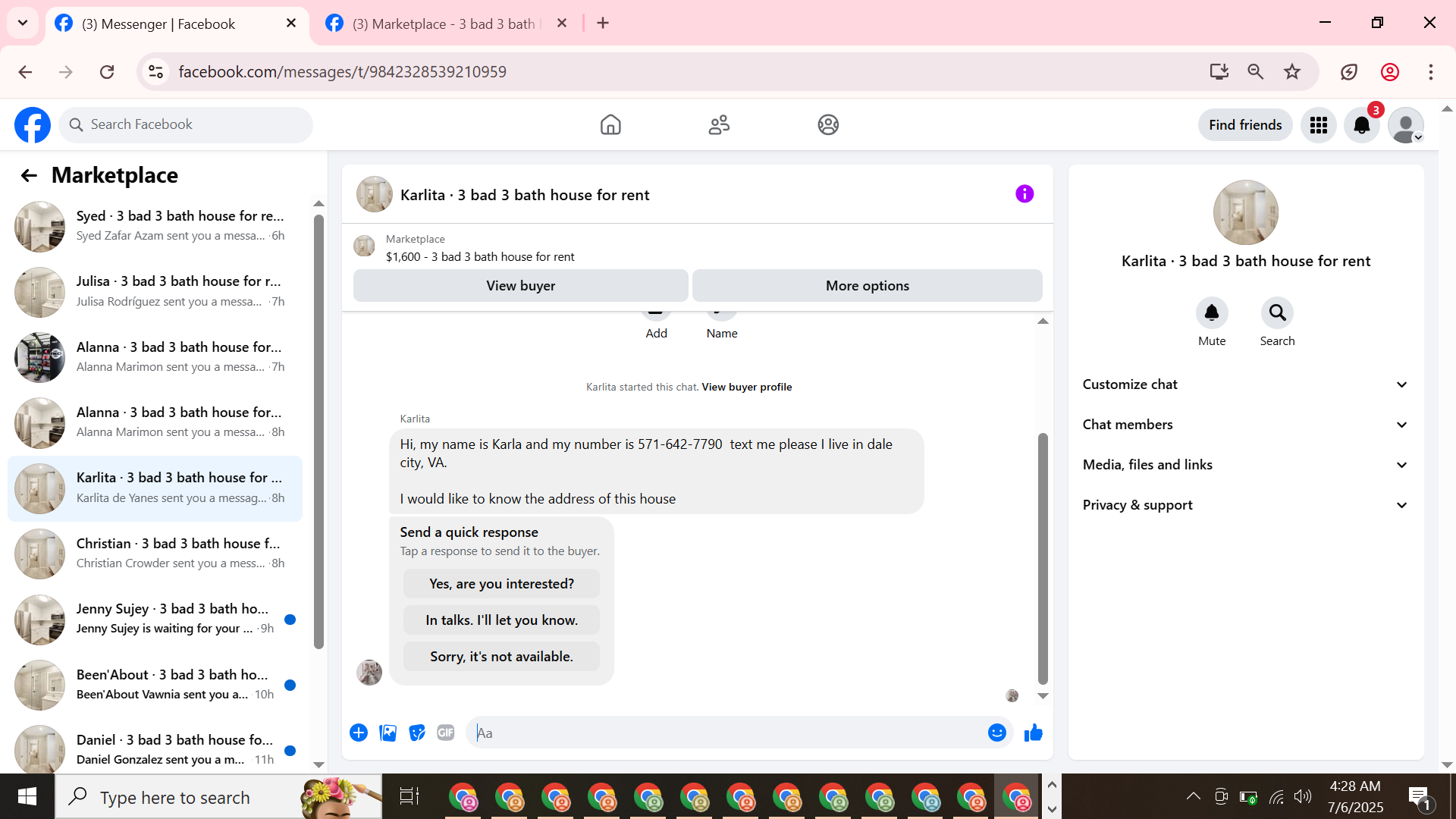Image resolution: width=1456 pixels, height=819 pixels.
Task: Open Task View on the taskbar
Action: point(409,796)
